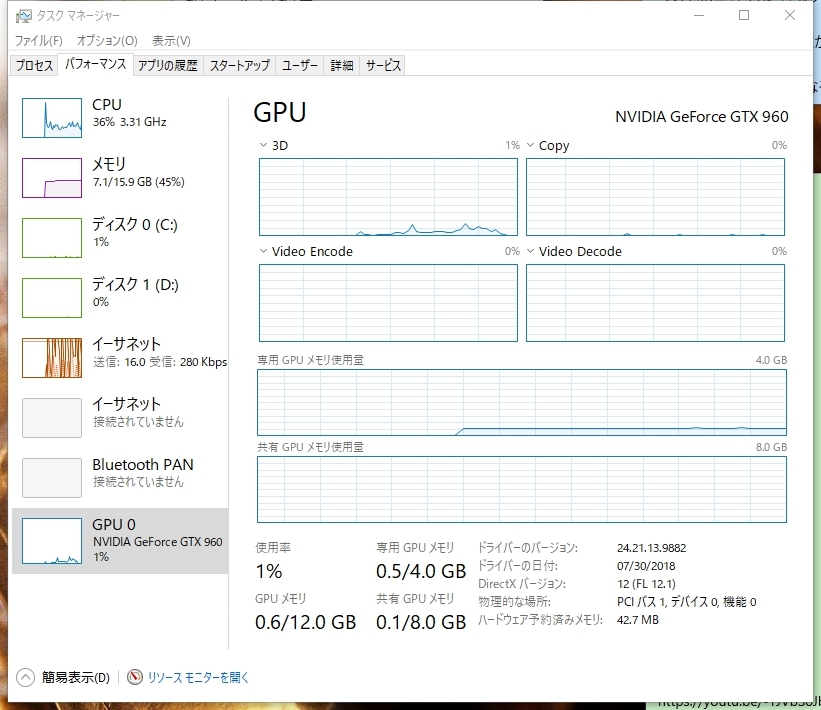Select the メモリ graph thumbnail

click(52, 177)
